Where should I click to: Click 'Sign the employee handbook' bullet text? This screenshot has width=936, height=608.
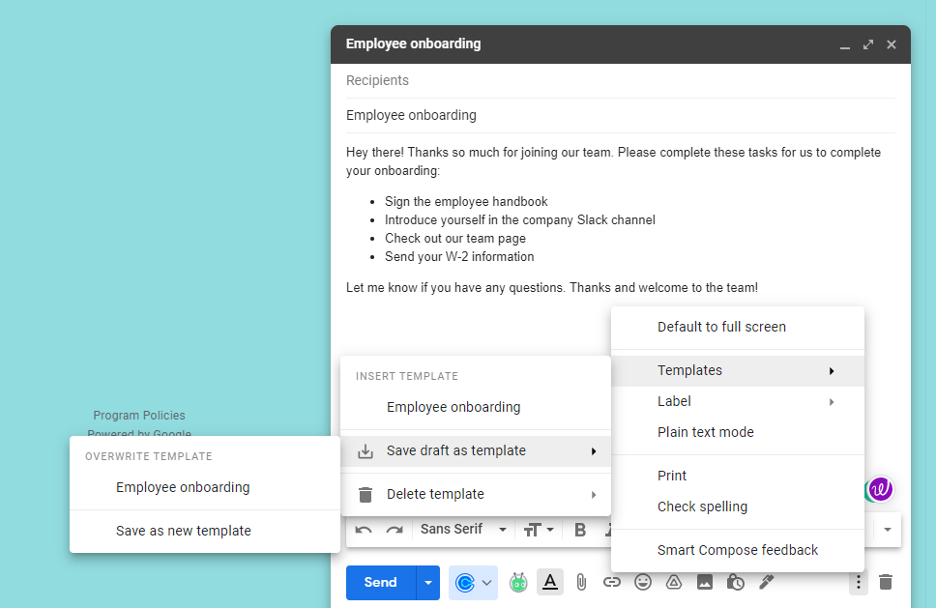point(466,202)
